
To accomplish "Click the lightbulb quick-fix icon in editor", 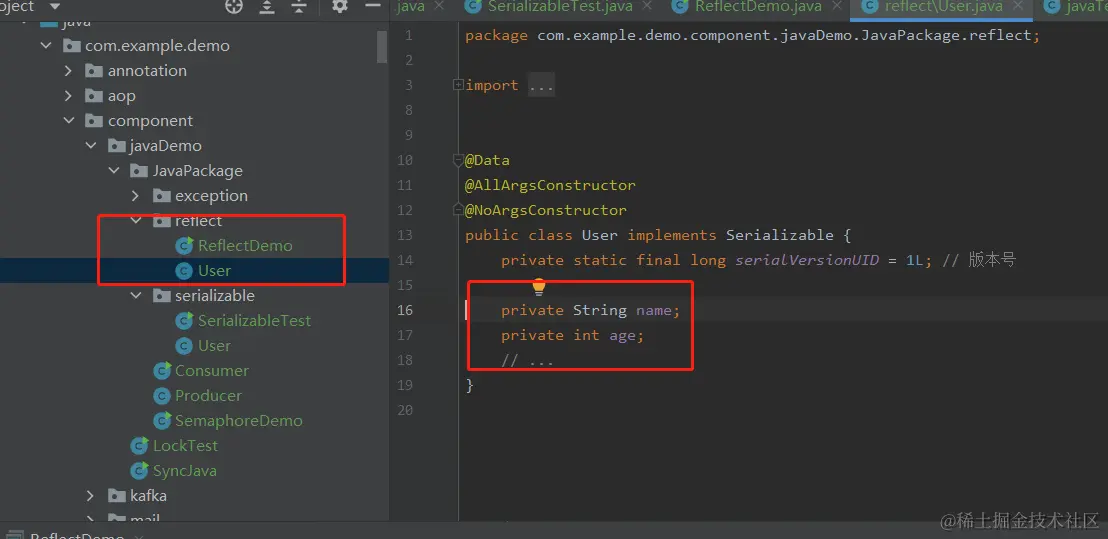I will tap(539, 287).
